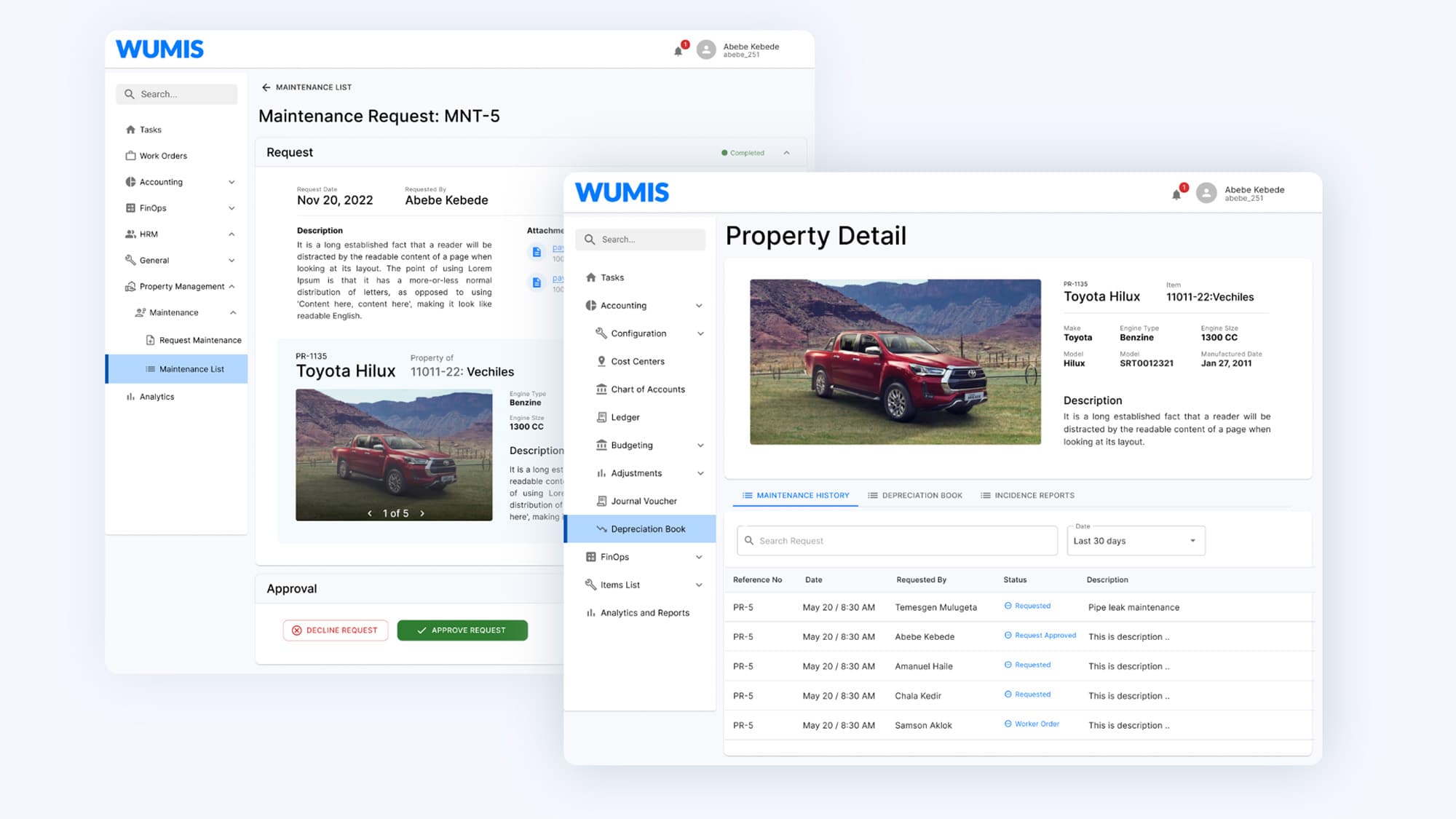Click notification bell in Maintenance Request window
Image resolution: width=1456 pixels, height=819 pixels.
tap(678, 51)
